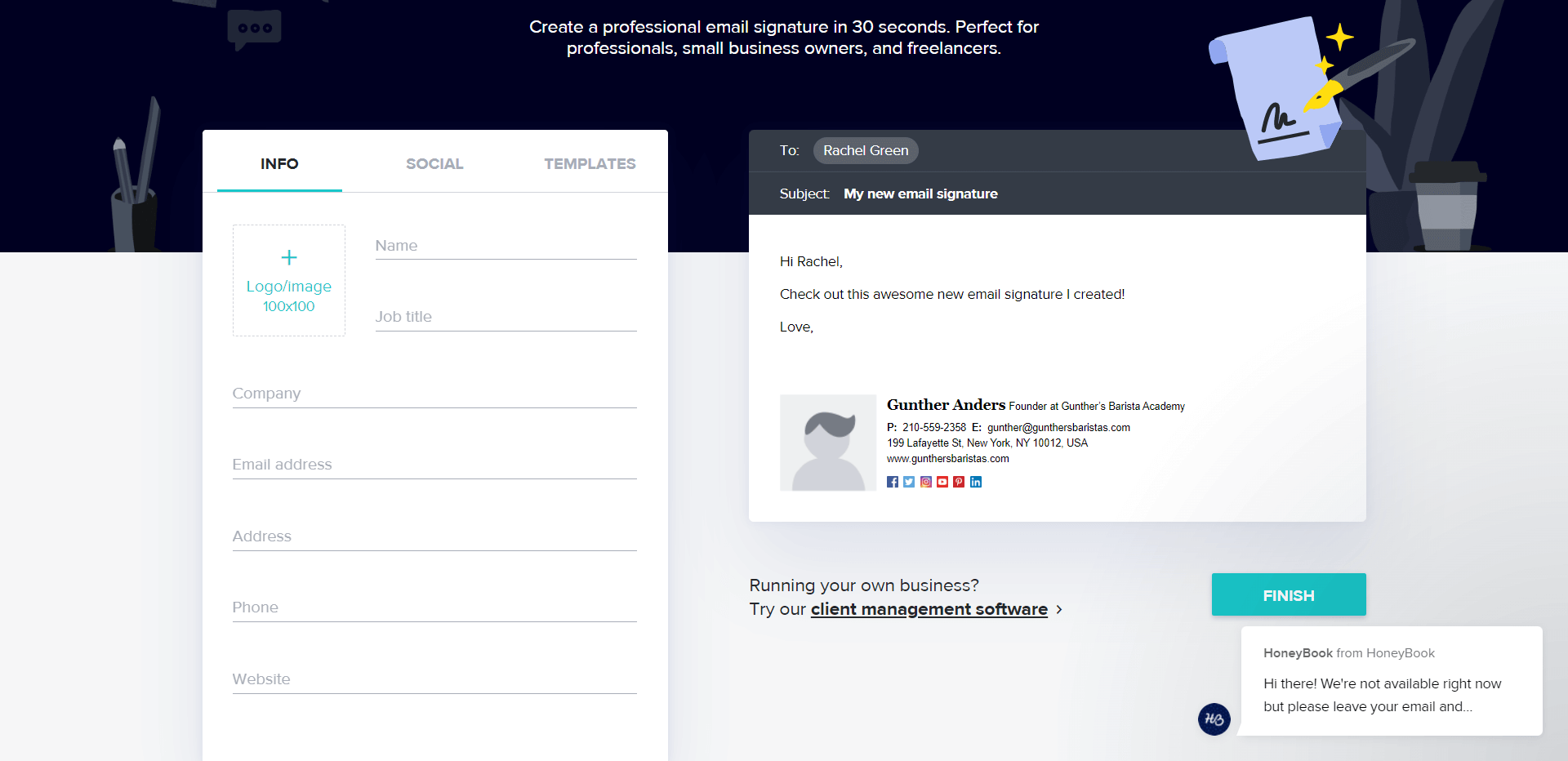Click the Instagram icon in signature preview
The height and width of the screenshot is (761, 1568).
click(926, 482)
